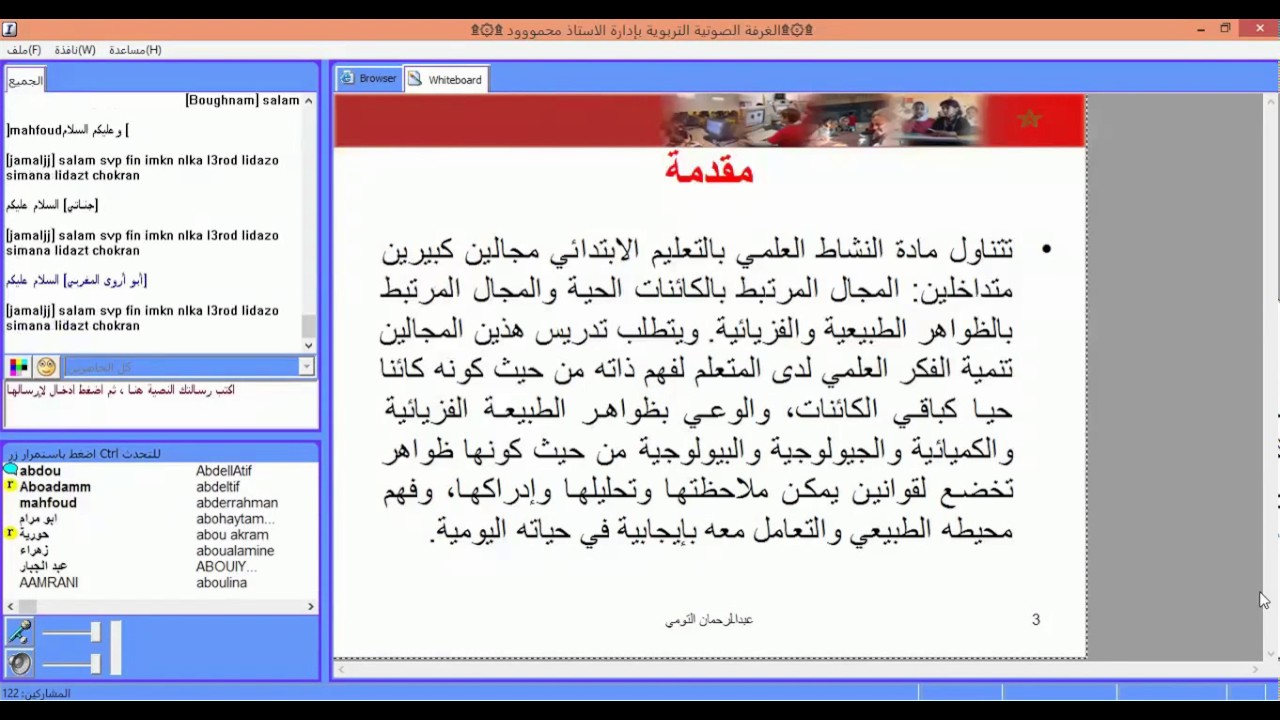
Task: Click user list scroll right arrow
Action: click(310, 606)
